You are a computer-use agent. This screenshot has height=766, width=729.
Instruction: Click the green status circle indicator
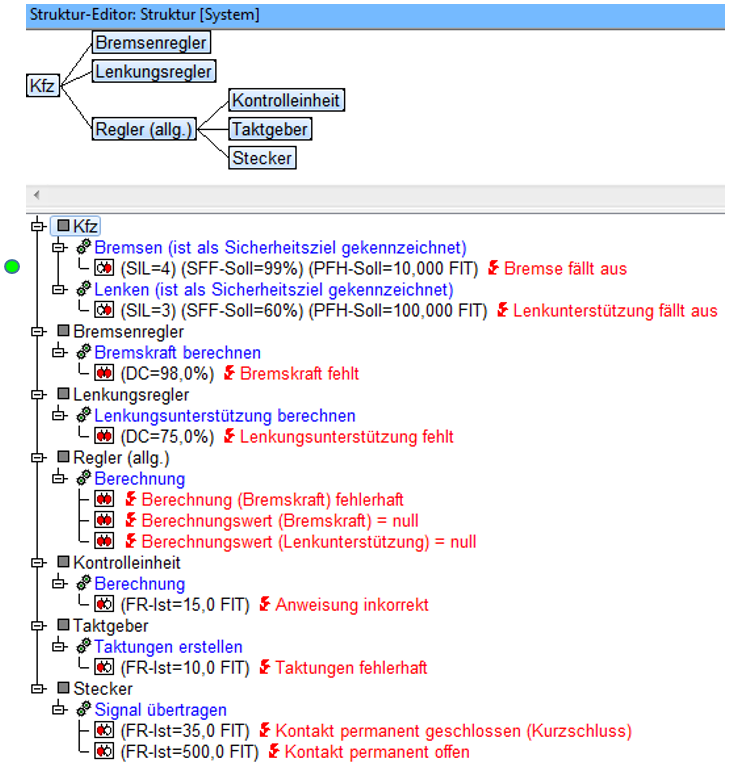(x=12, y=266)
